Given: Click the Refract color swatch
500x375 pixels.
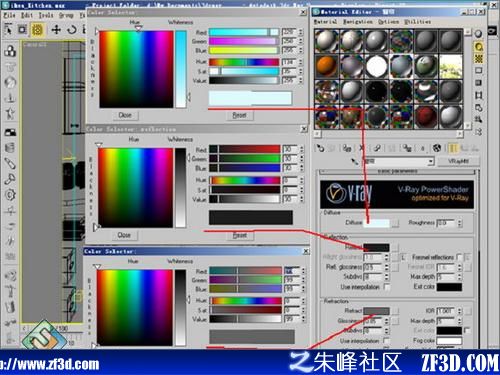Looking at the screenshot, I should (376, 311).
